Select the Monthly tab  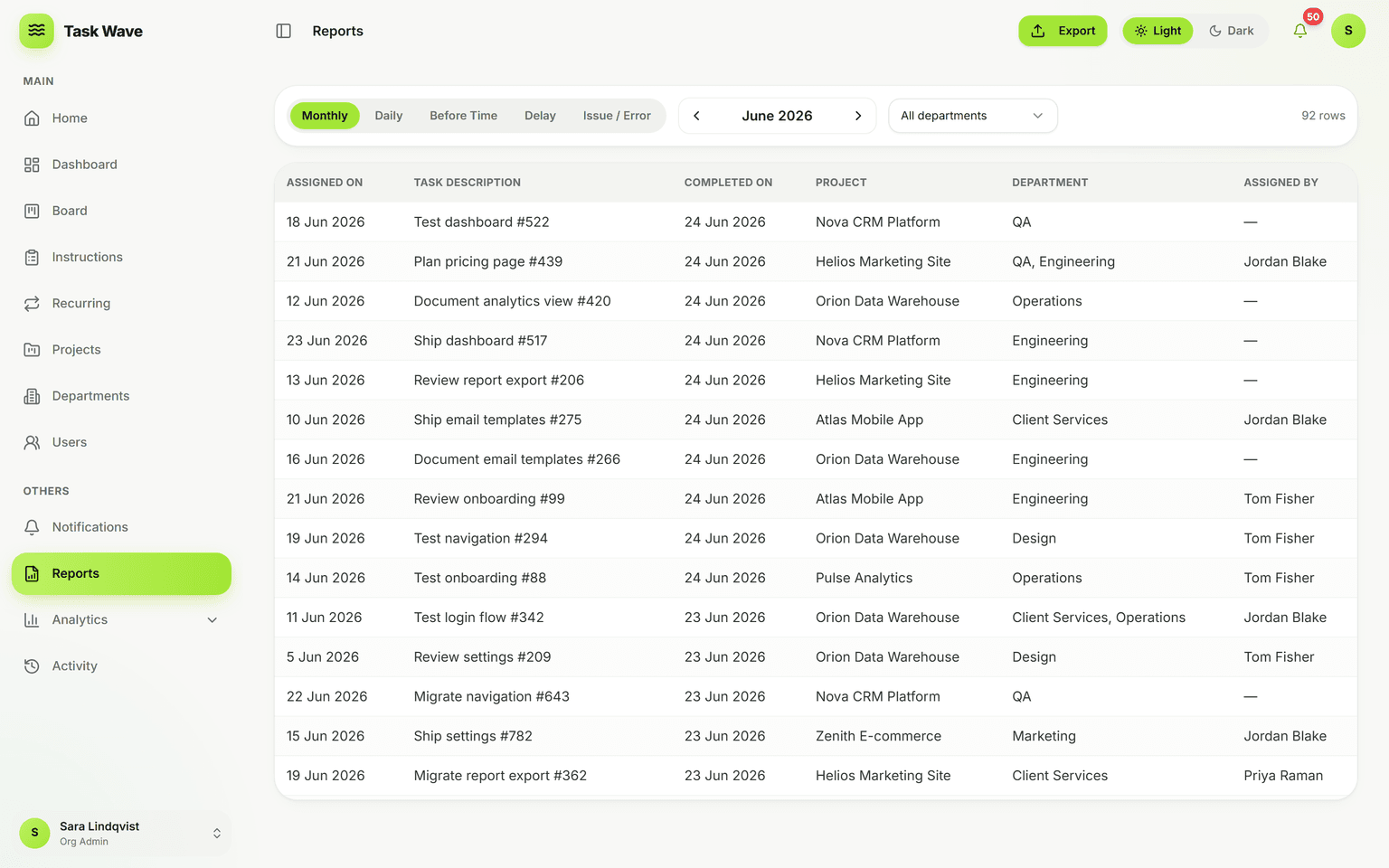point(325,116)
